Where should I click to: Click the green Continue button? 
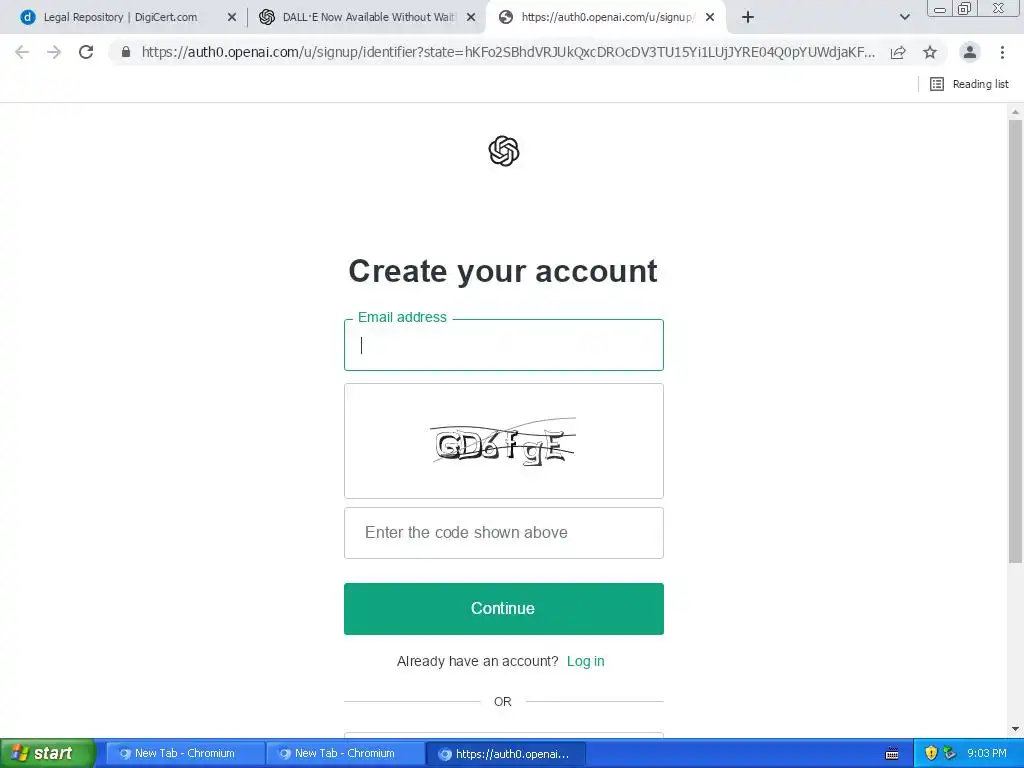pyautogui.click(x=504, y=609)
